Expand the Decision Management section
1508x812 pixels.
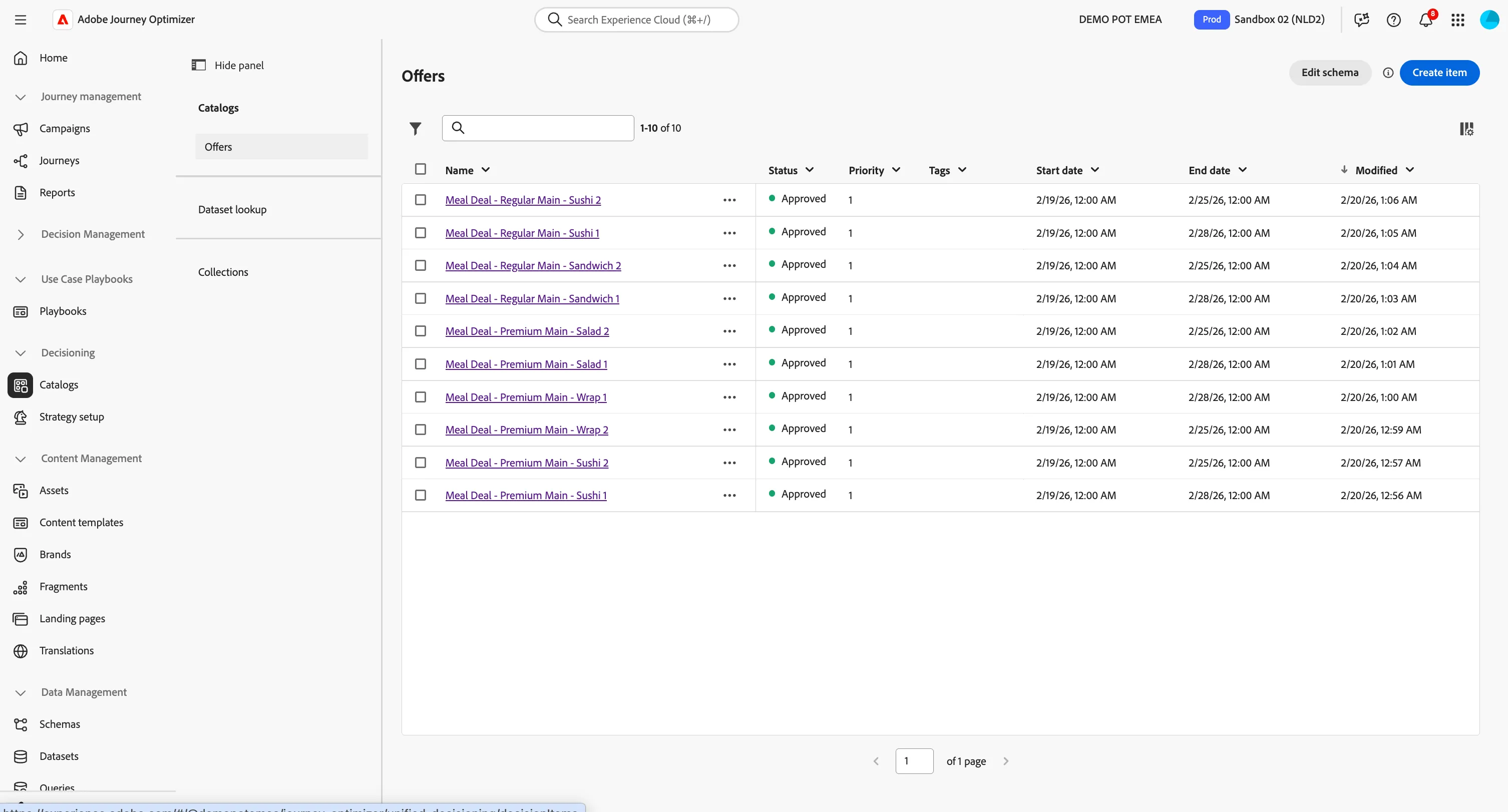tap(21, 234)
